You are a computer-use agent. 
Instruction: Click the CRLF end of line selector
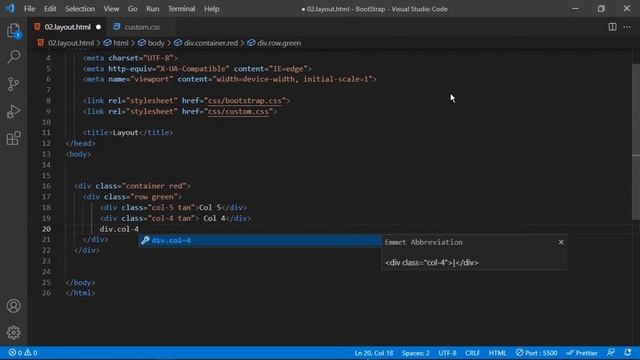472,353
